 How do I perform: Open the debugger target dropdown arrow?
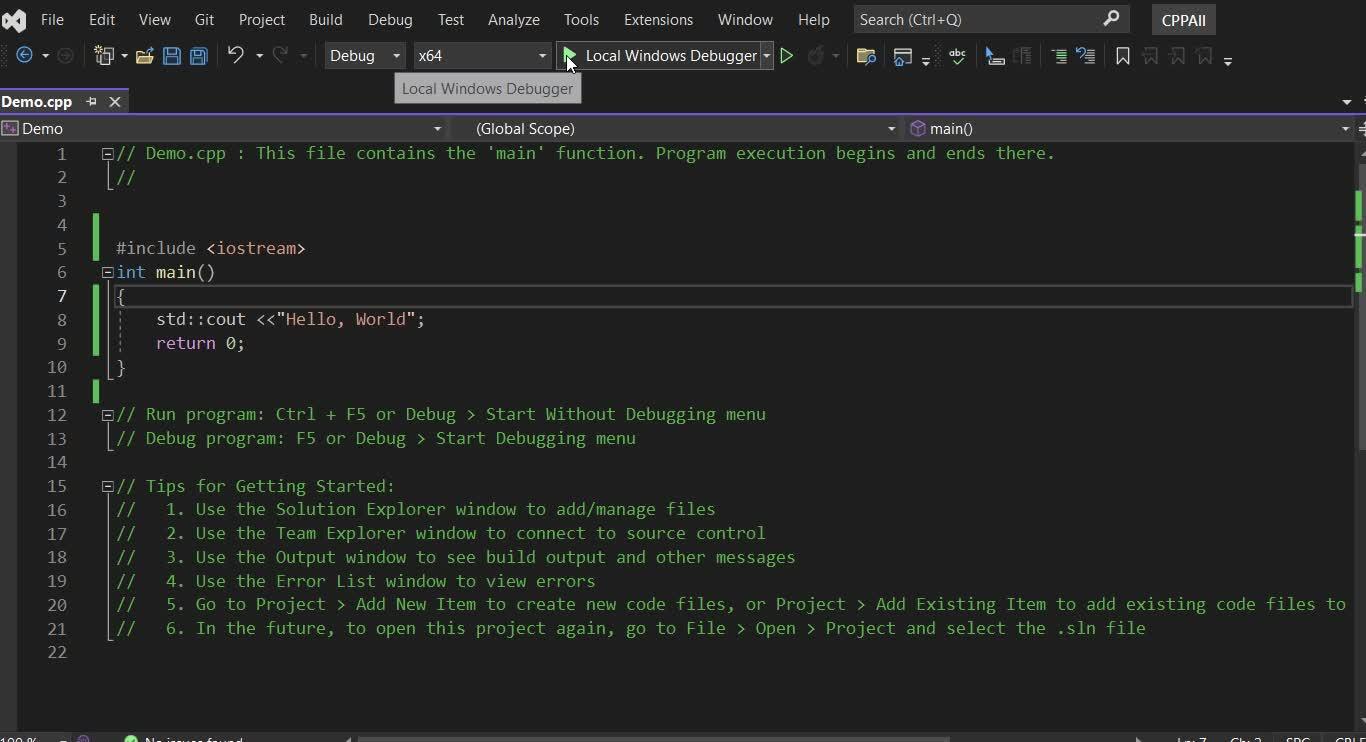point(767,56)
